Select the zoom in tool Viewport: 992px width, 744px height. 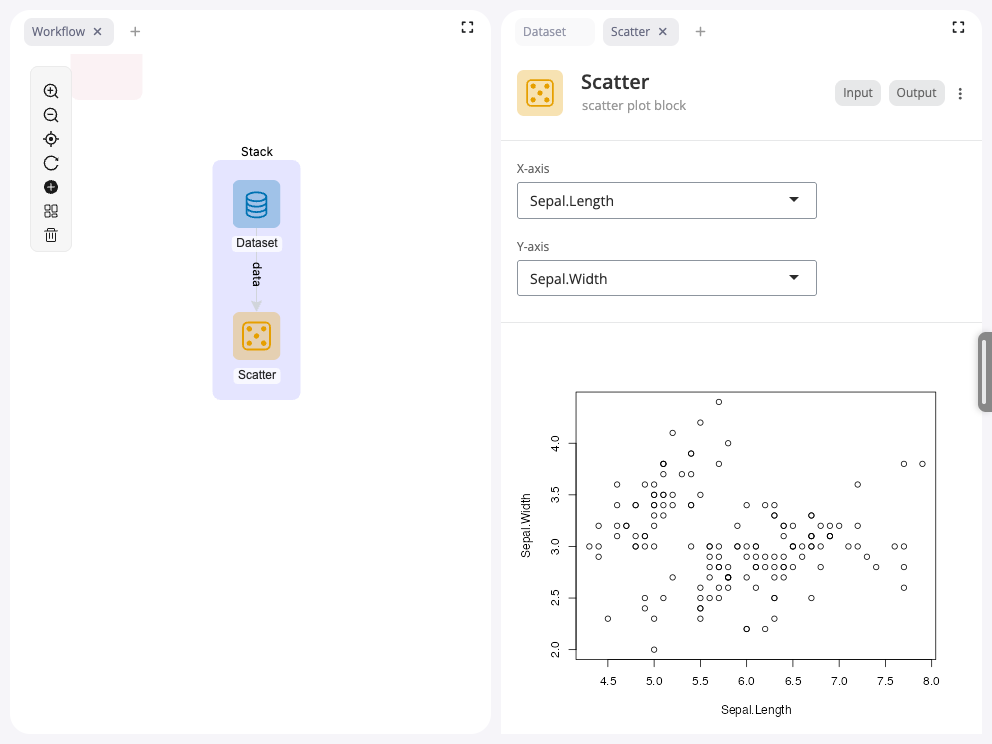point(50,91)
